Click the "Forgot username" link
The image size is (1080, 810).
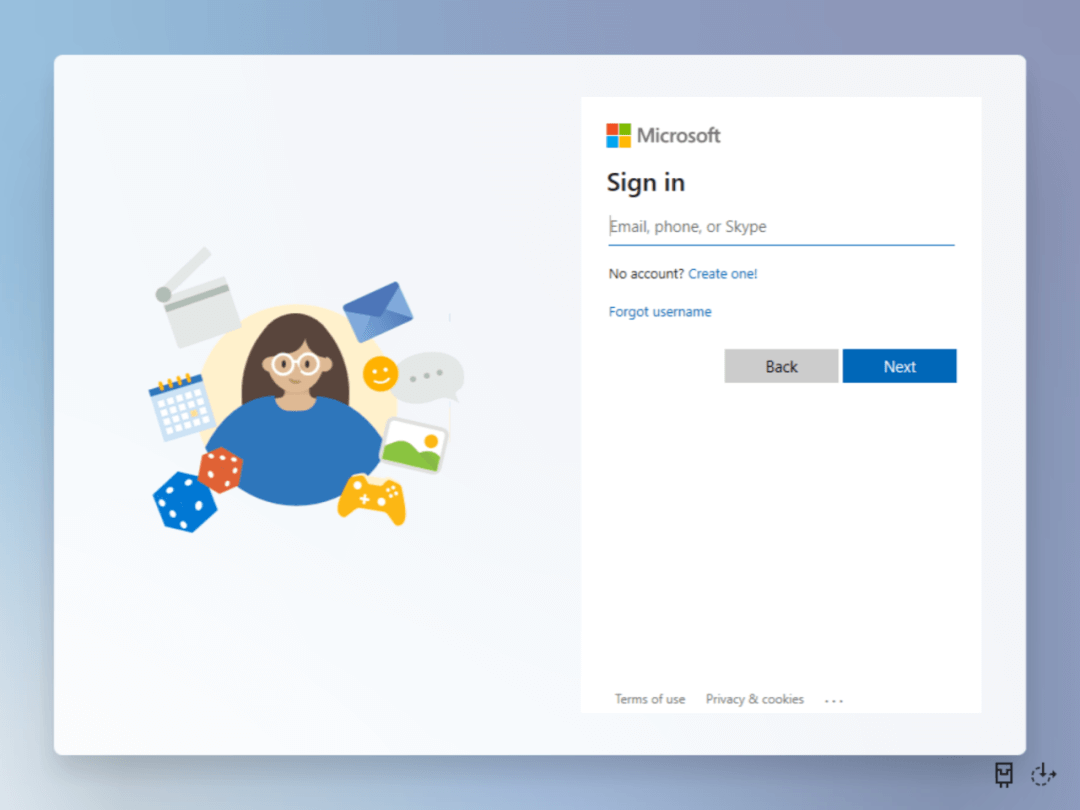[x=660, y=312]
